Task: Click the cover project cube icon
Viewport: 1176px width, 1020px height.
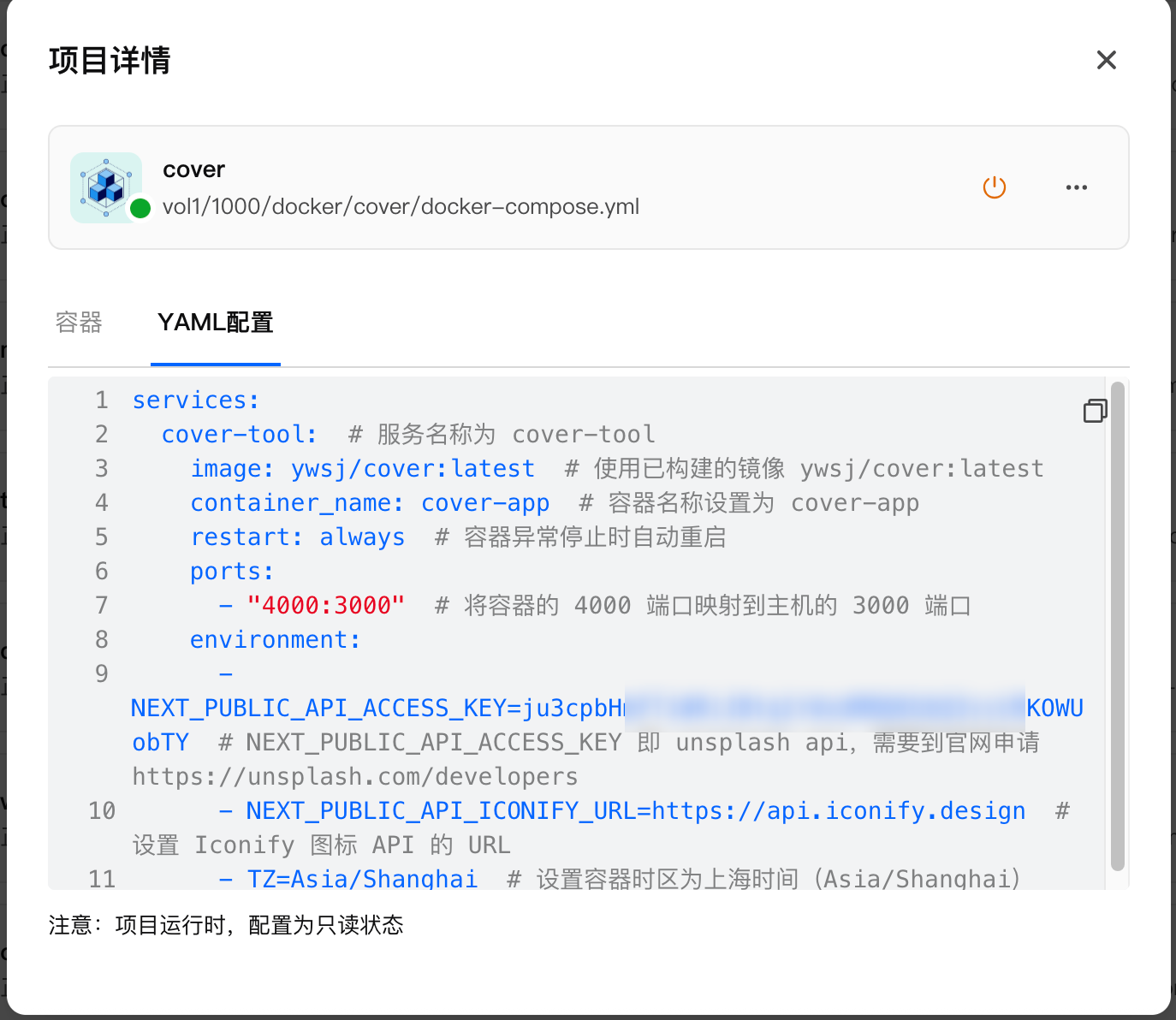Action: (106, 187)
